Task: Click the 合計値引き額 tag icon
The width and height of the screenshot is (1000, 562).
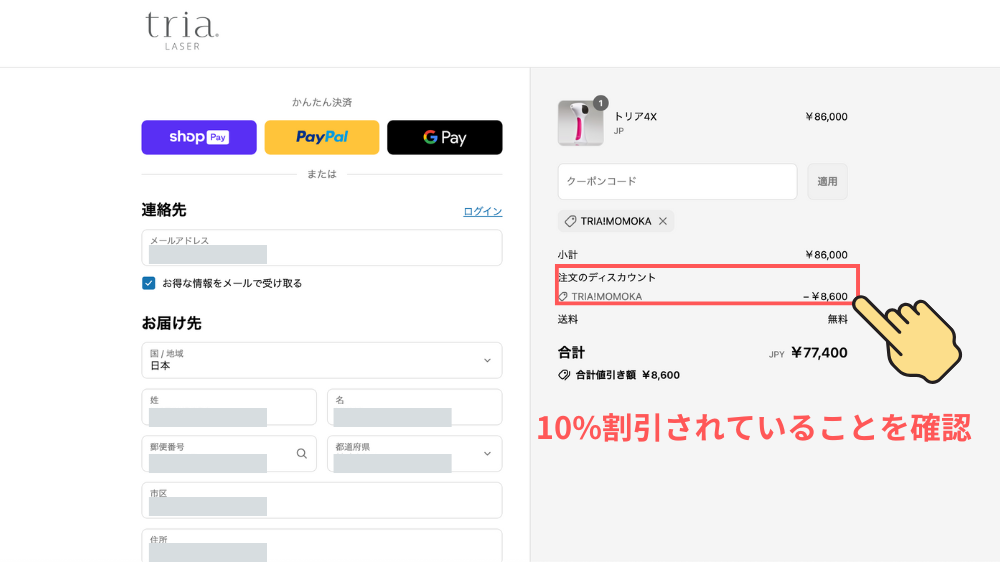Action: pos(564,375)
